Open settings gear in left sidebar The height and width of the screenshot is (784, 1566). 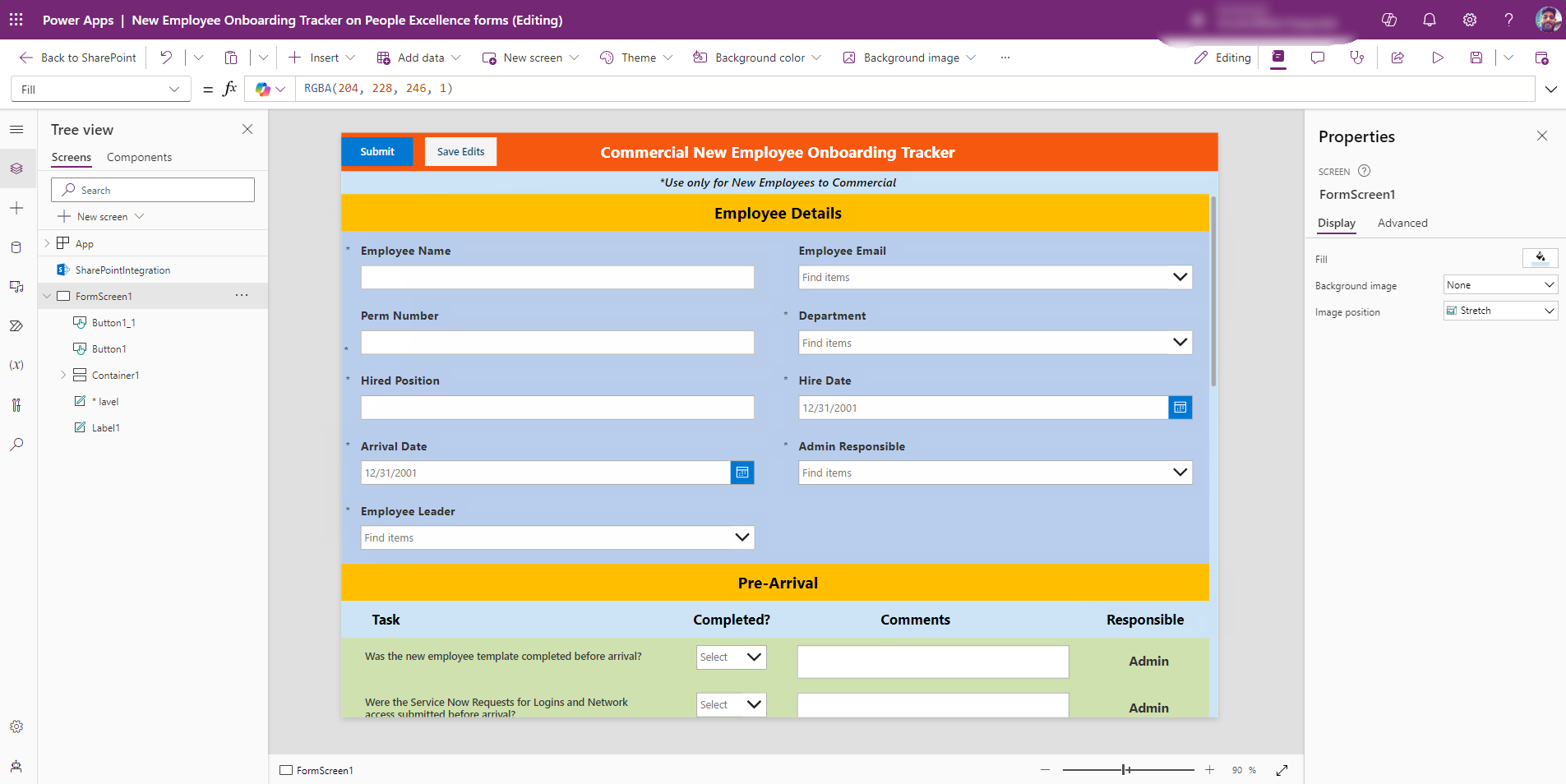click(16, 726)
